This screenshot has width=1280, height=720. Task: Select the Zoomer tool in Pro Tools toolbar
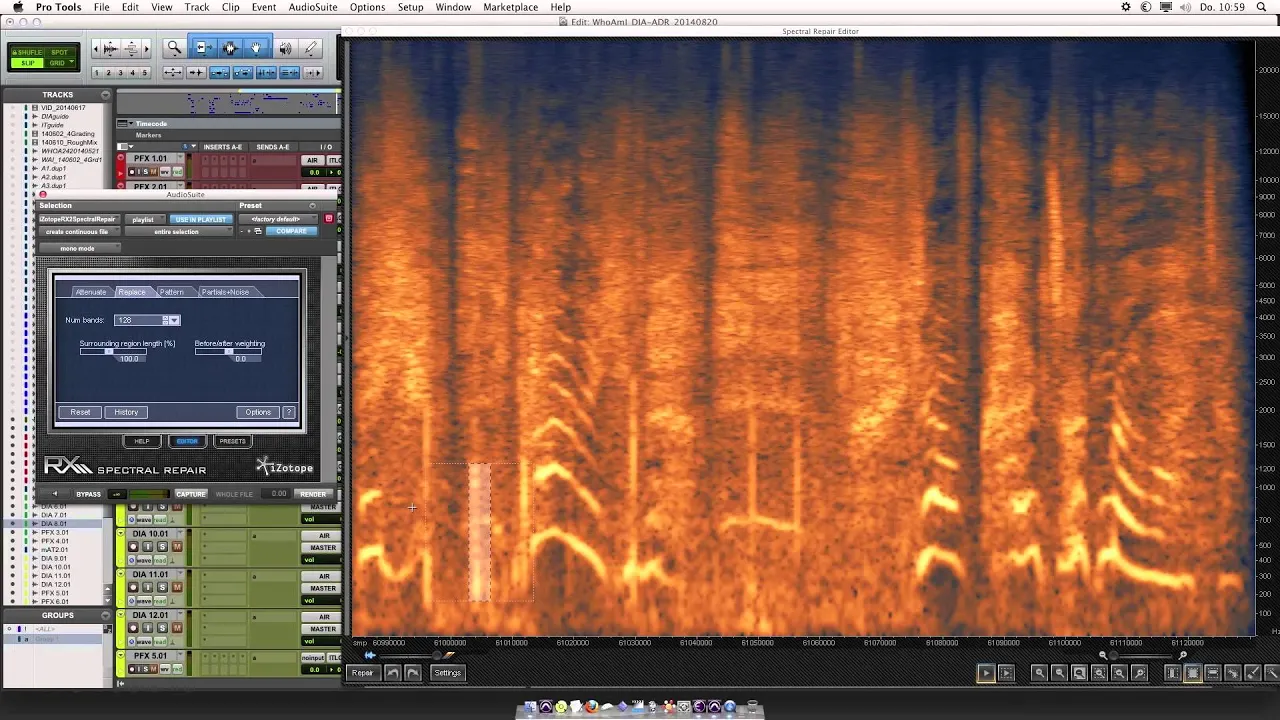(x=174, y=47)
